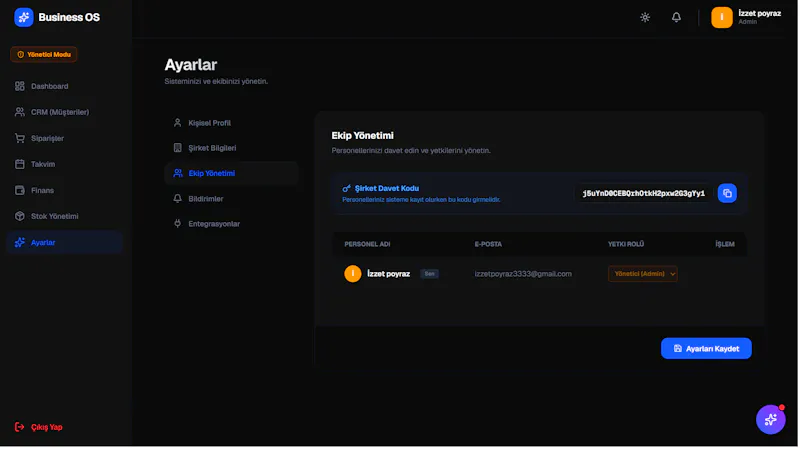Image resolution: width=800 pixels, height=450 pixels.
Task: Click the Şirket Davet Kodu label
Action: (x=388, y=189)
